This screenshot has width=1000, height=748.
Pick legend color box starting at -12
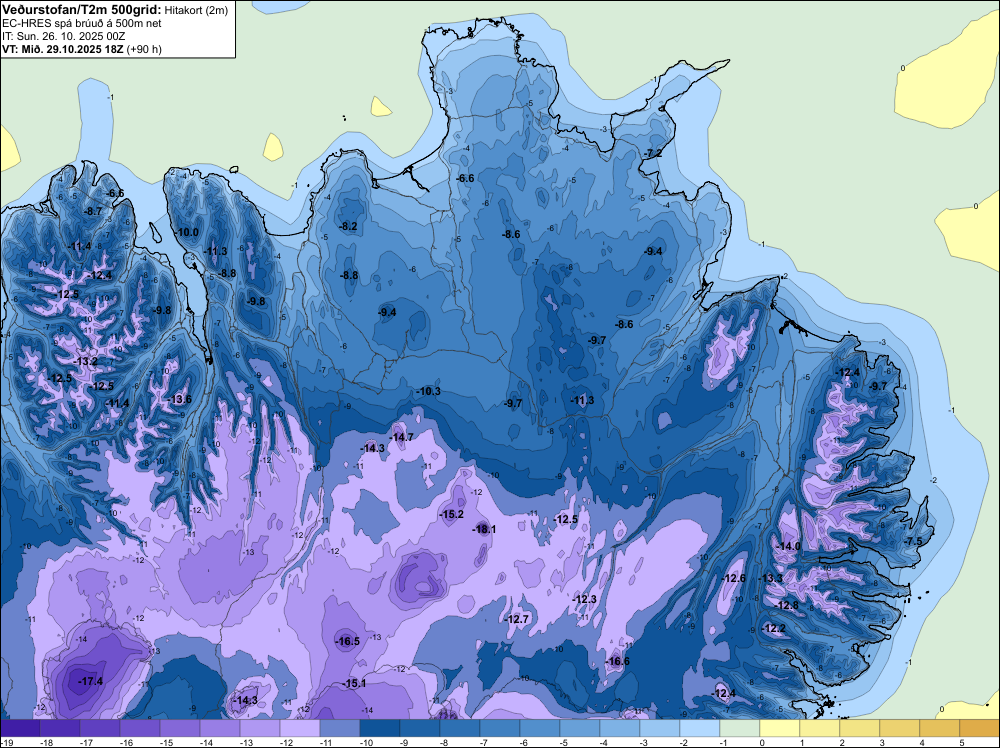[x=300, y=728]
